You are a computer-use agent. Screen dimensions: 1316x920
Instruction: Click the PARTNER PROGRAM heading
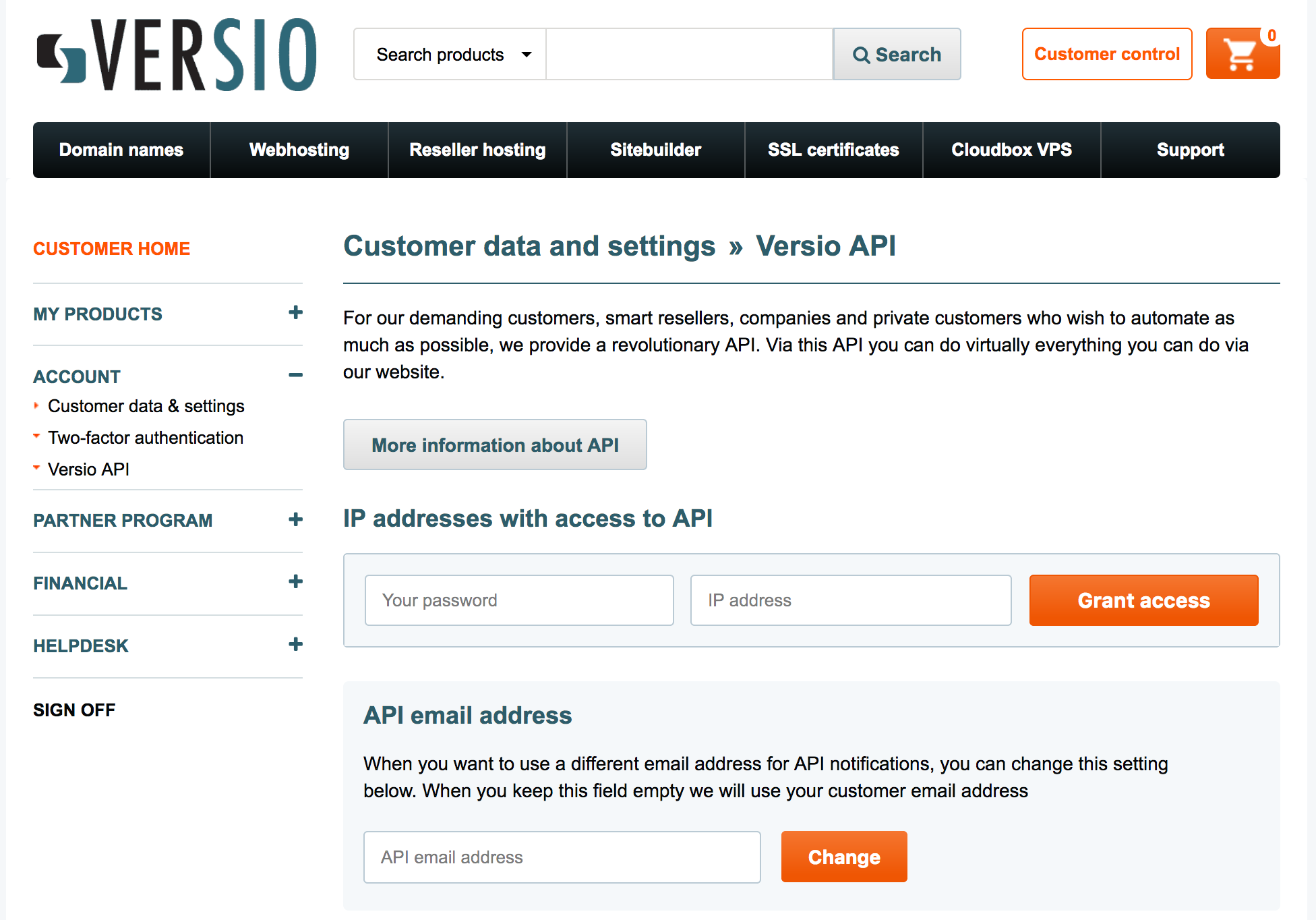[x=123, y=521]
